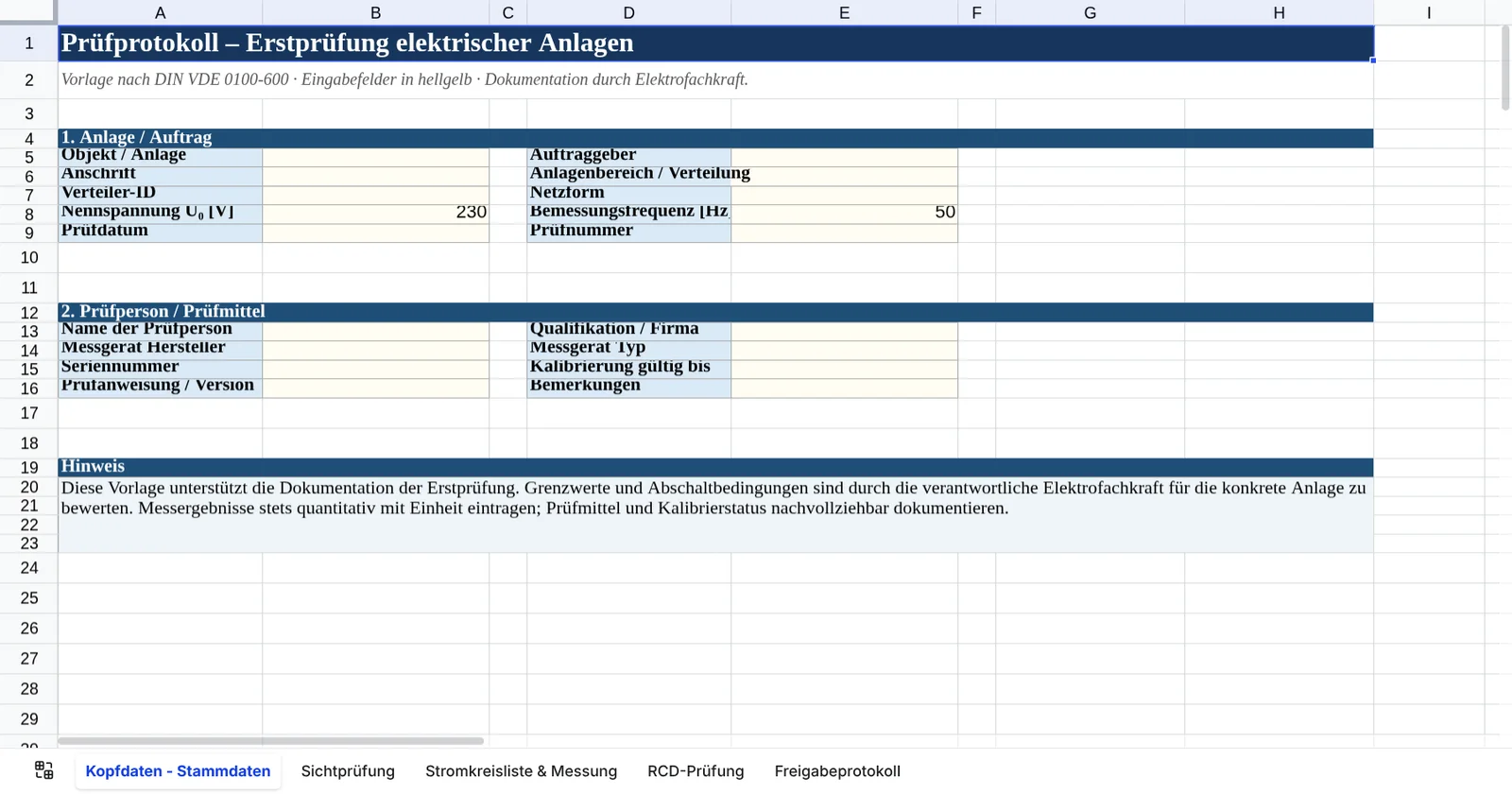
Task: Select column D header
Action: click(x=628, y=12)
